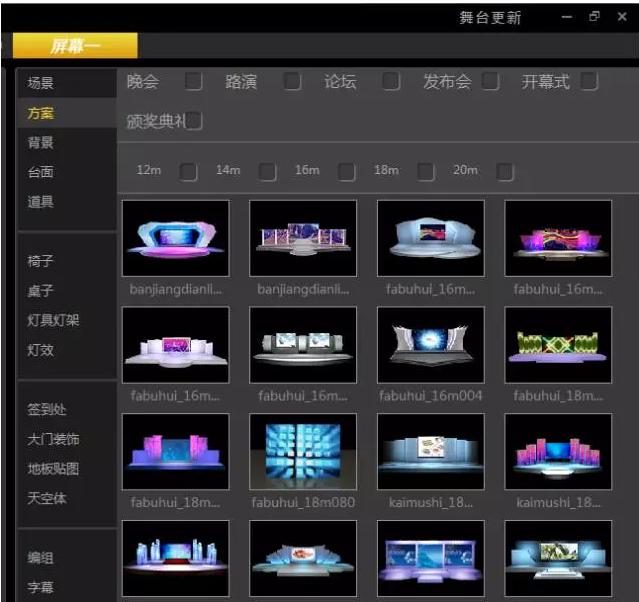639x602 pixels.
Task: Enable the 14m size filter checkbox
Action: pos(267,172)
